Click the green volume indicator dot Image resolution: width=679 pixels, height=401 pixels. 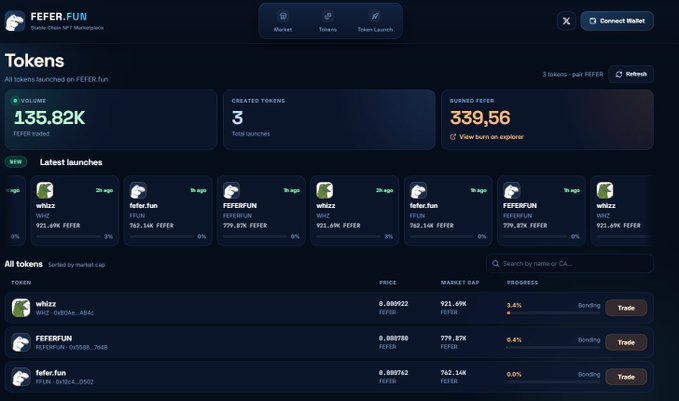click(15, 100)
